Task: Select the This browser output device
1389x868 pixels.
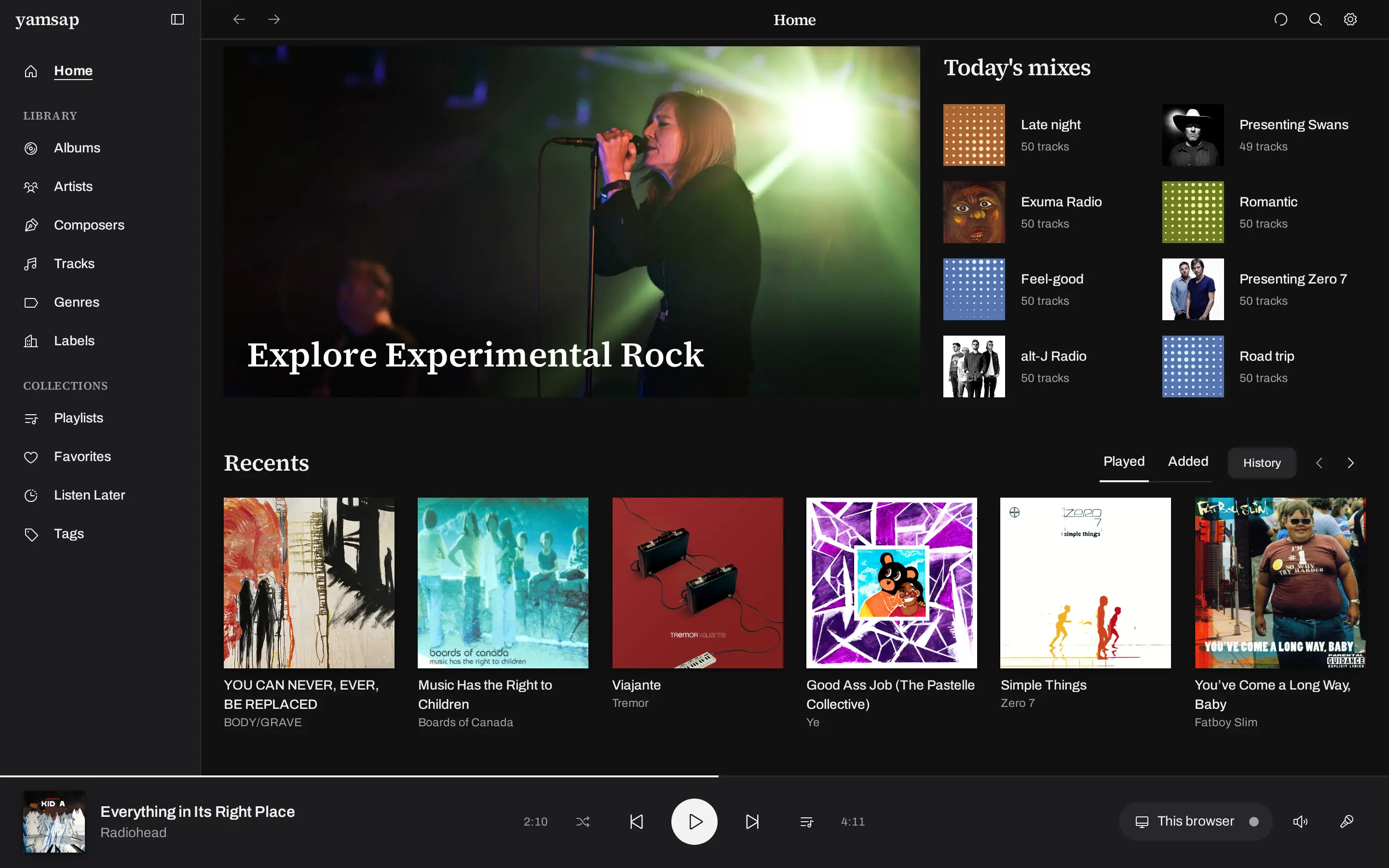Action: 1196,822
